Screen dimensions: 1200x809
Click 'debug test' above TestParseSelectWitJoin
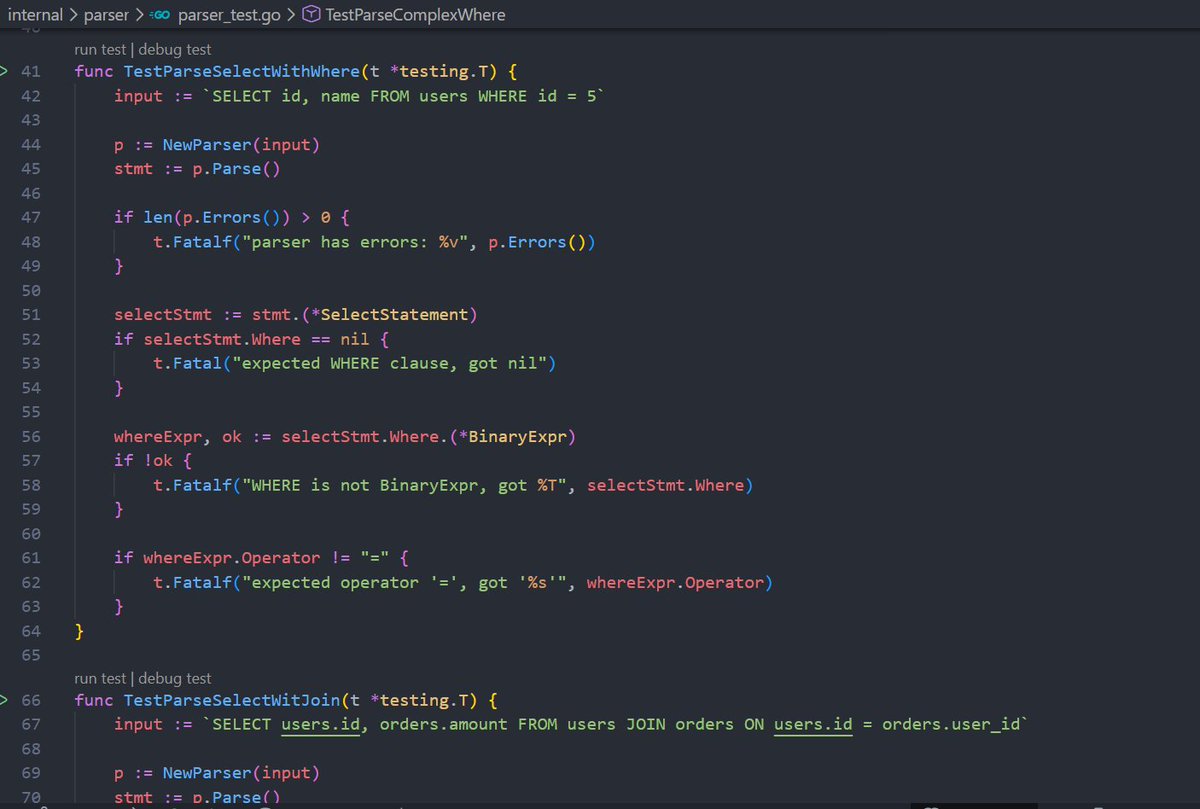[x=175, y=677]
